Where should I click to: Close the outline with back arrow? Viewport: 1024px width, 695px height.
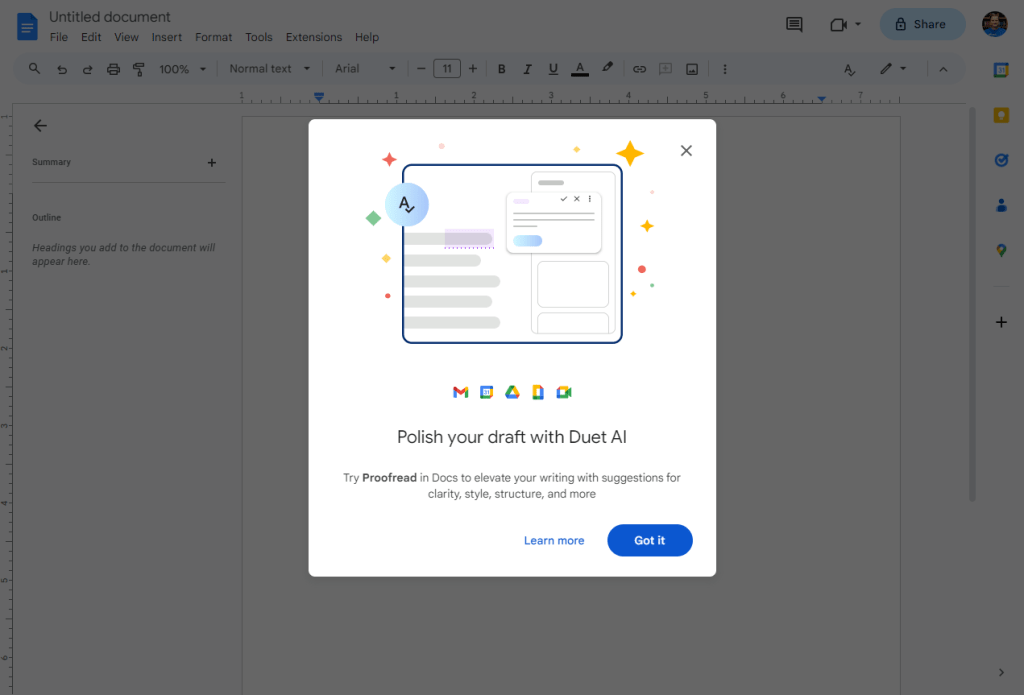pos(40,125)
